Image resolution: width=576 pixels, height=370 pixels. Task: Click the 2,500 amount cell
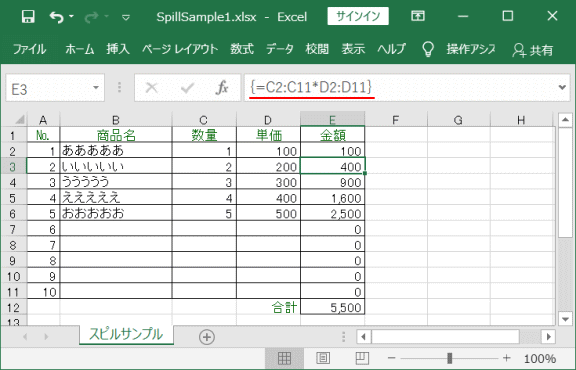pos(333,213)
